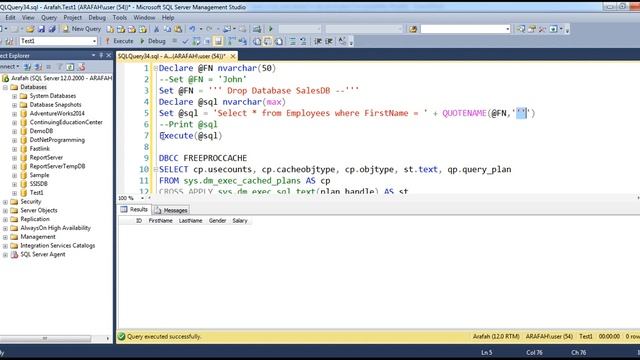
Task: Expand the DemoDB database node
Action: tap(14, 131)
